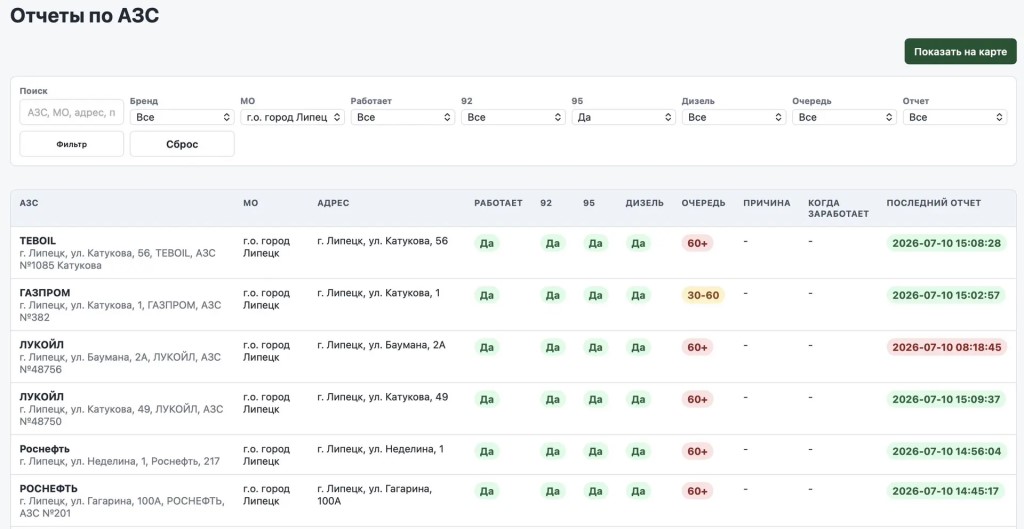Click the Последний отчет column header
The height and width of the screenshot is (529, 1024).
pyautogui.click(x=933, y=203)
